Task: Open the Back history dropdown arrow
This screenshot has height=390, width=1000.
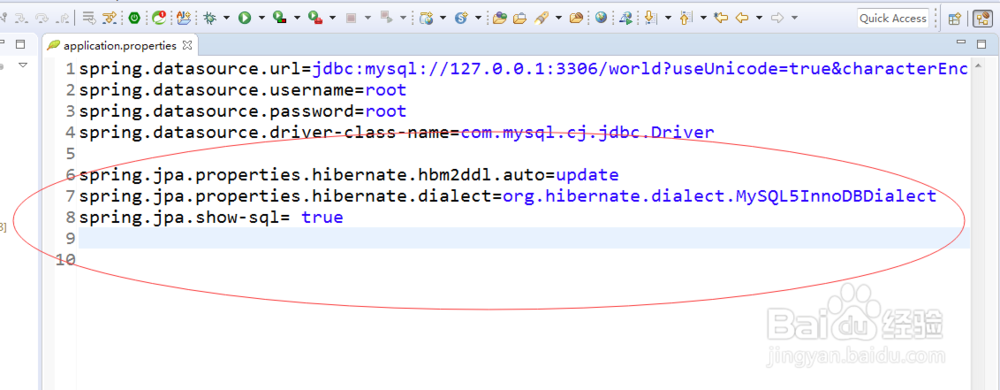Action: (x=760, y=18)
